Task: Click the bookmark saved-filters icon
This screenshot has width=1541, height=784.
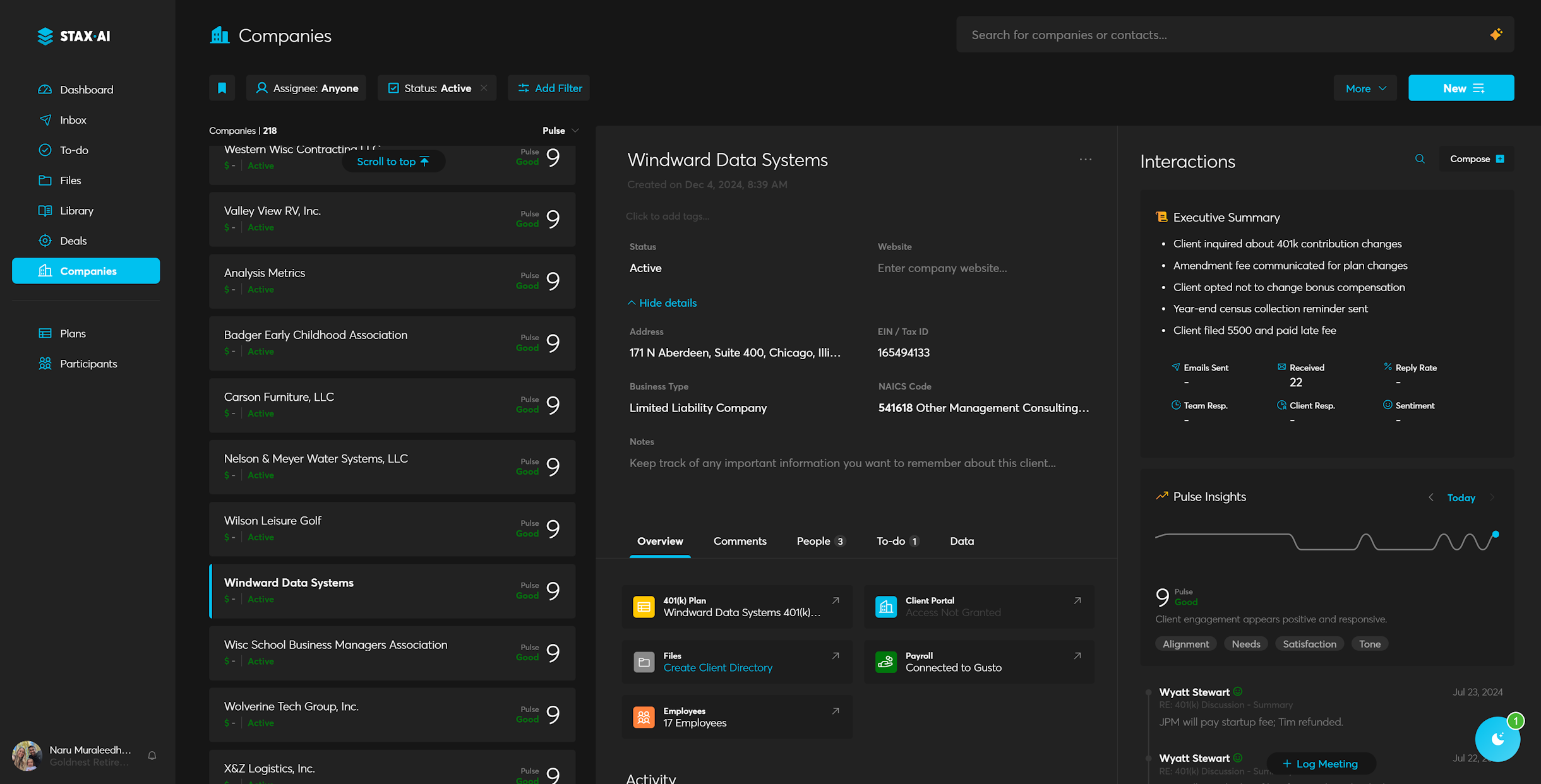Action: tap(222, 88)
